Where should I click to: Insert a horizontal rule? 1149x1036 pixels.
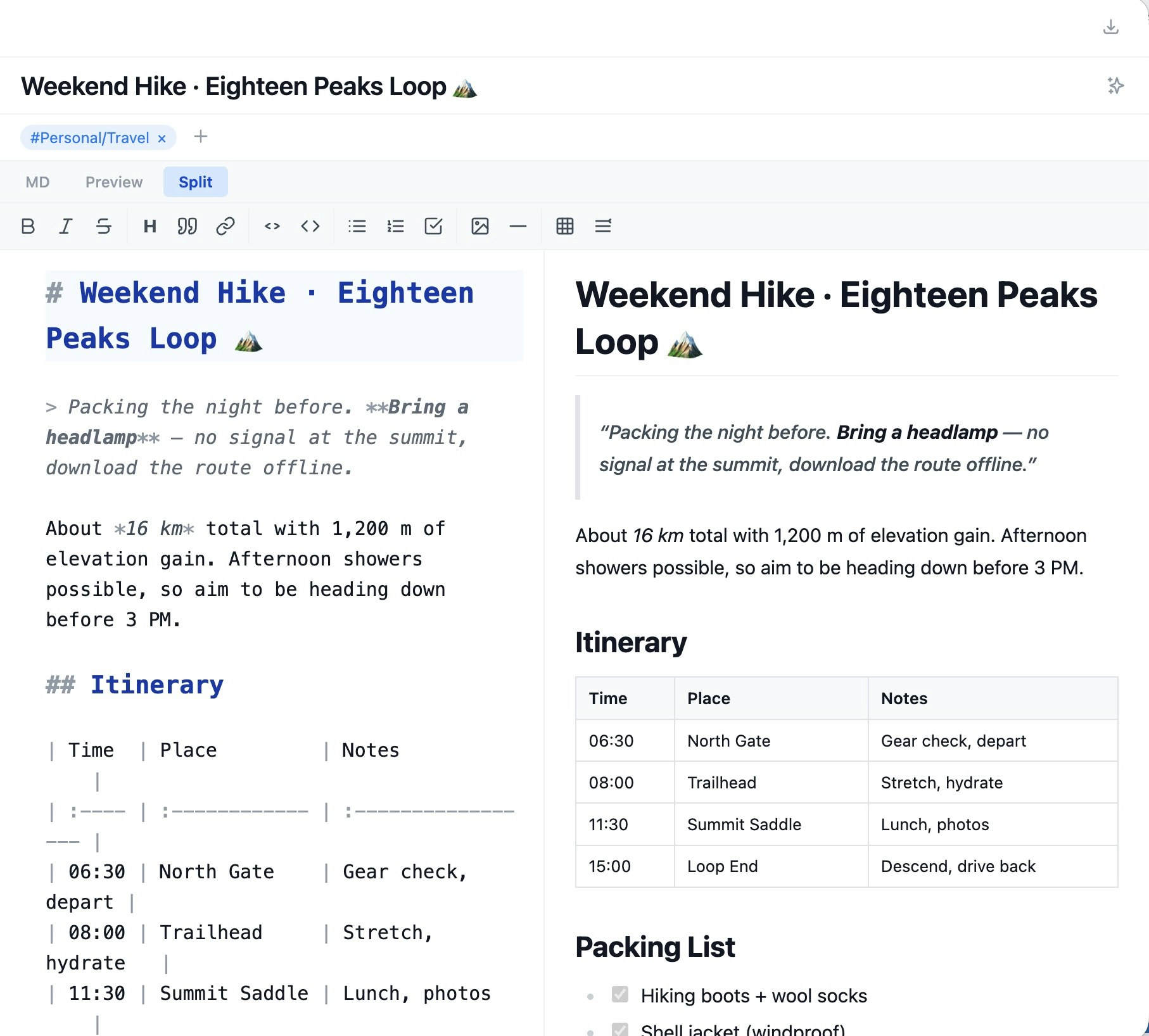click(x=518, y=226)
